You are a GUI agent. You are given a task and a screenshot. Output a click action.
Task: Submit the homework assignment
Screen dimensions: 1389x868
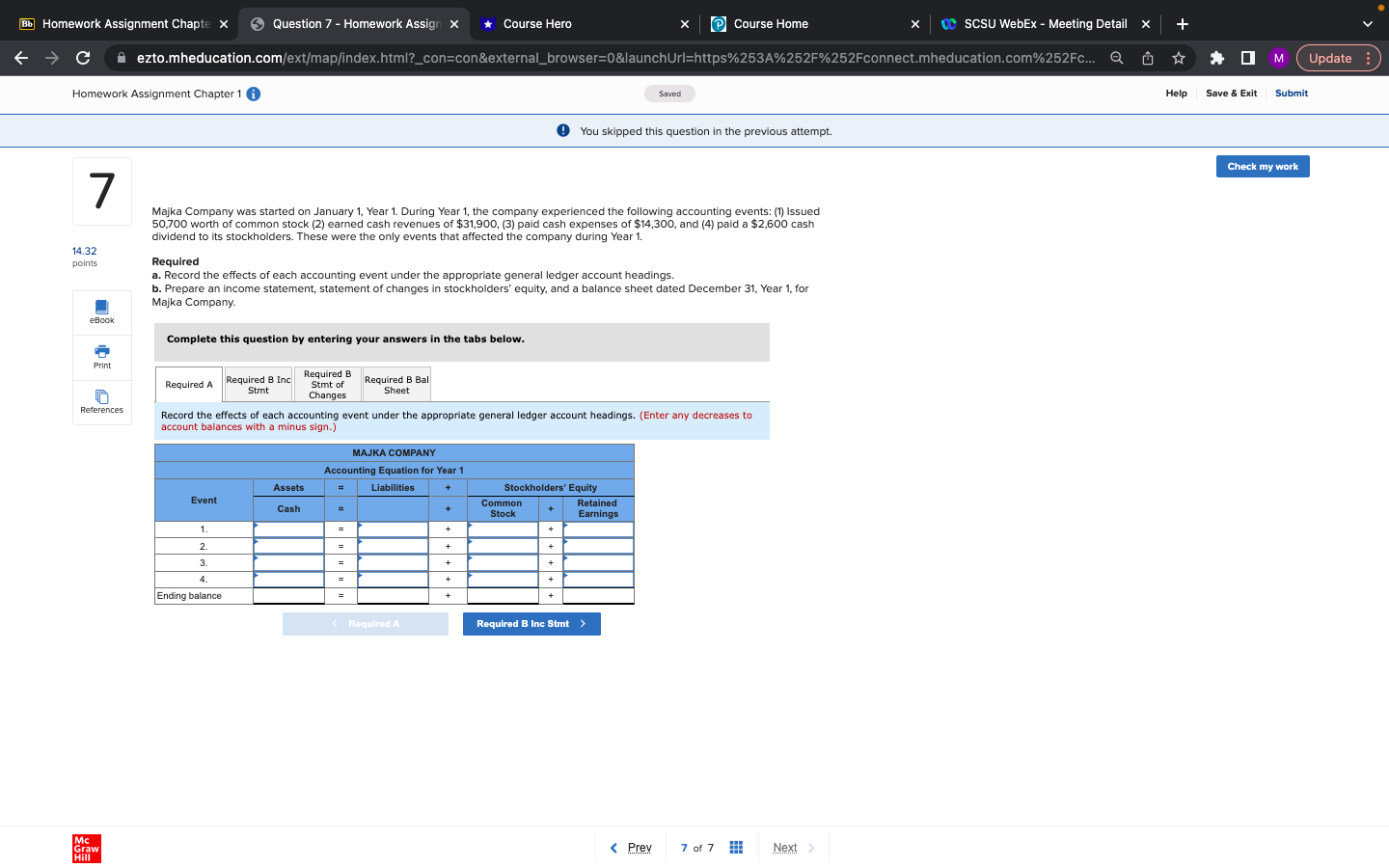point(1292,94)
